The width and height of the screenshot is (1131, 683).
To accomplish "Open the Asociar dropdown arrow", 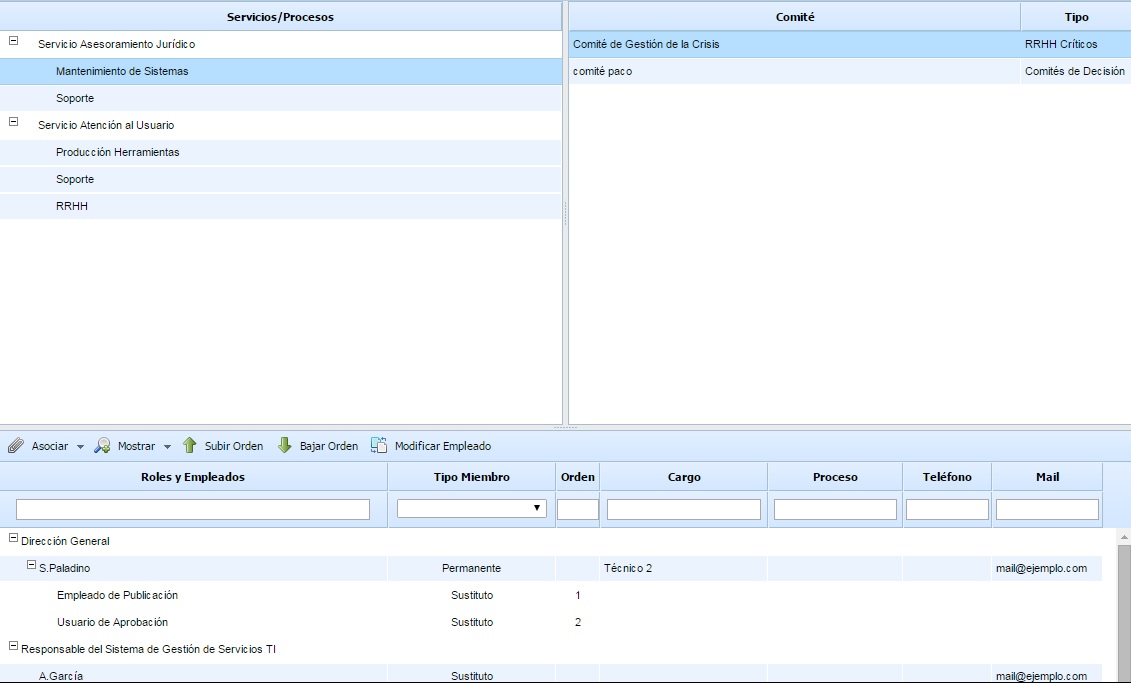I will click(x=80, y=447).
